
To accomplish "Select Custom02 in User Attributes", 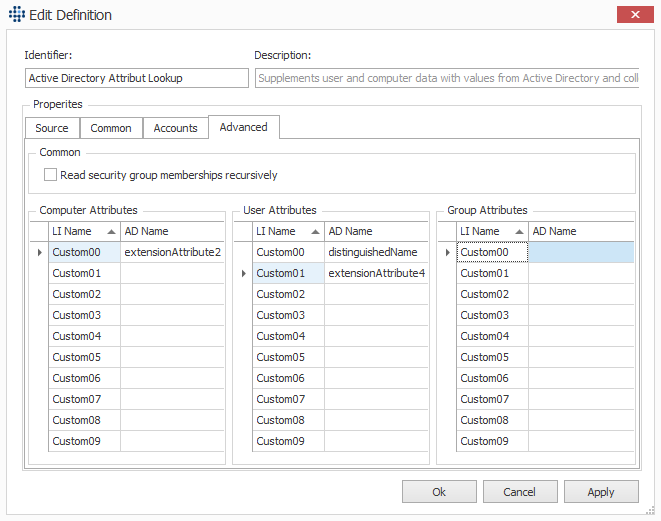I will point(288,294).
